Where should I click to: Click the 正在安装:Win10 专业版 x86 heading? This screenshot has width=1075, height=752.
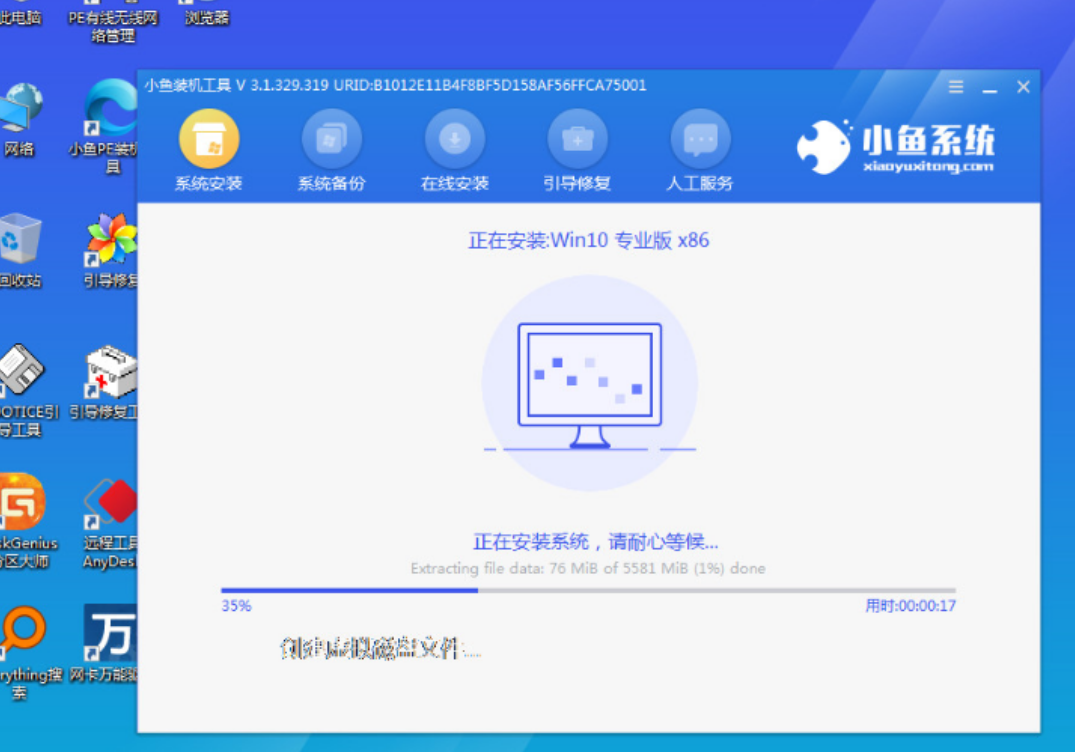(588, 241)
